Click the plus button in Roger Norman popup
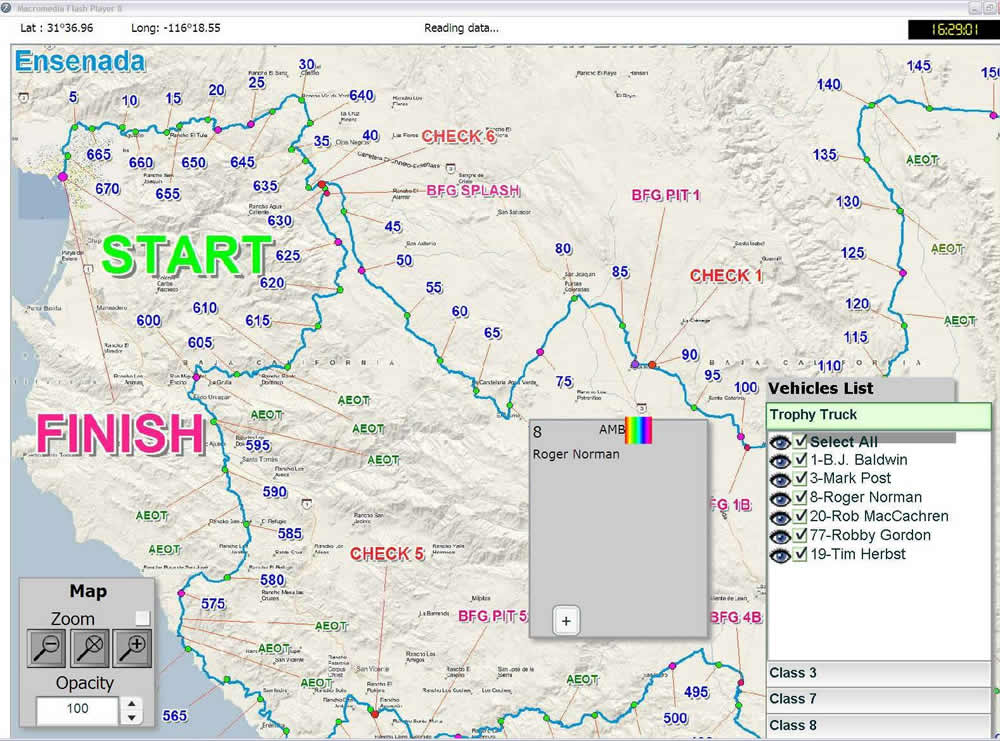 [x=566, y=621]
